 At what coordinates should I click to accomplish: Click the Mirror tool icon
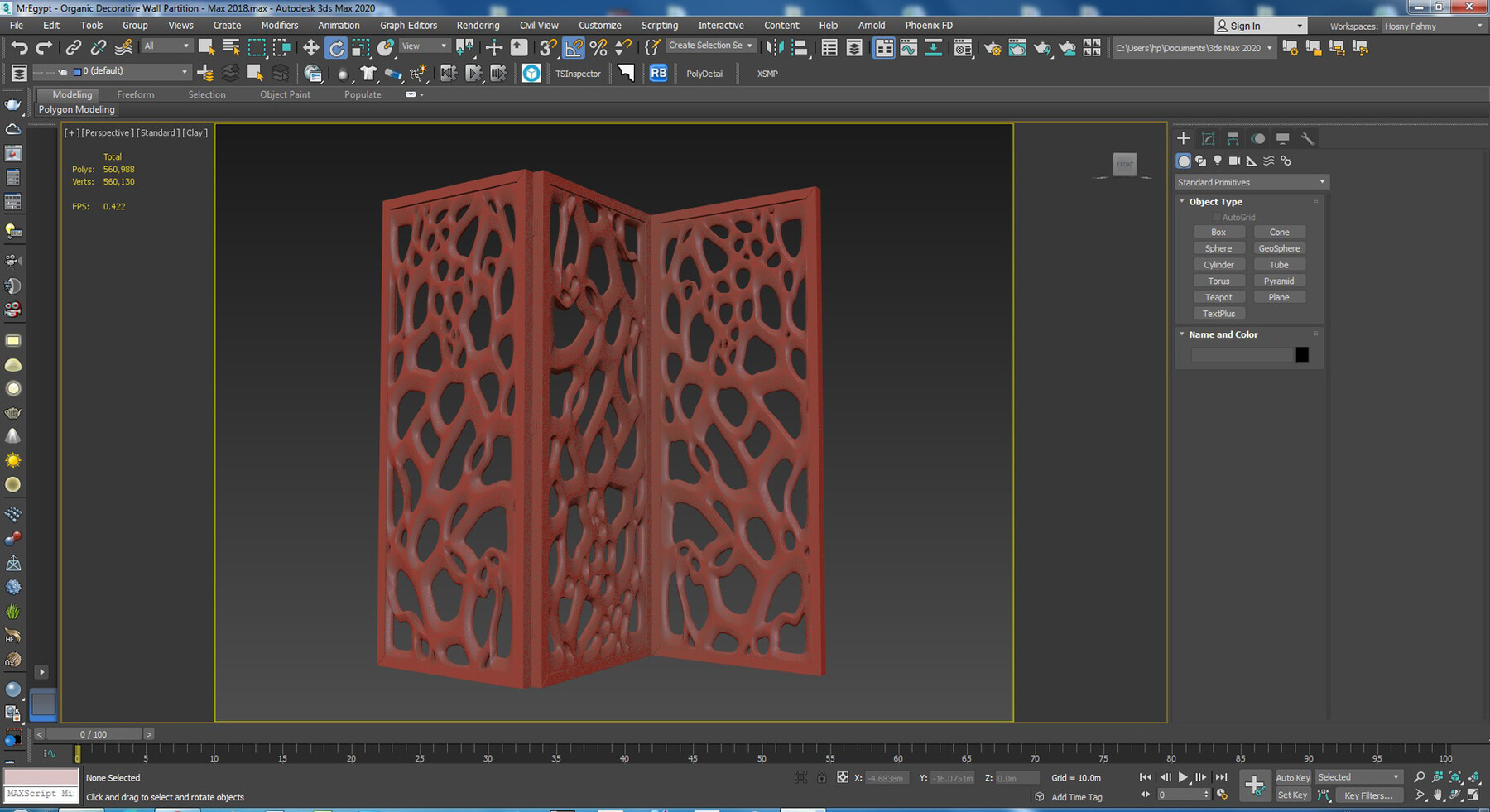(776, 47)
